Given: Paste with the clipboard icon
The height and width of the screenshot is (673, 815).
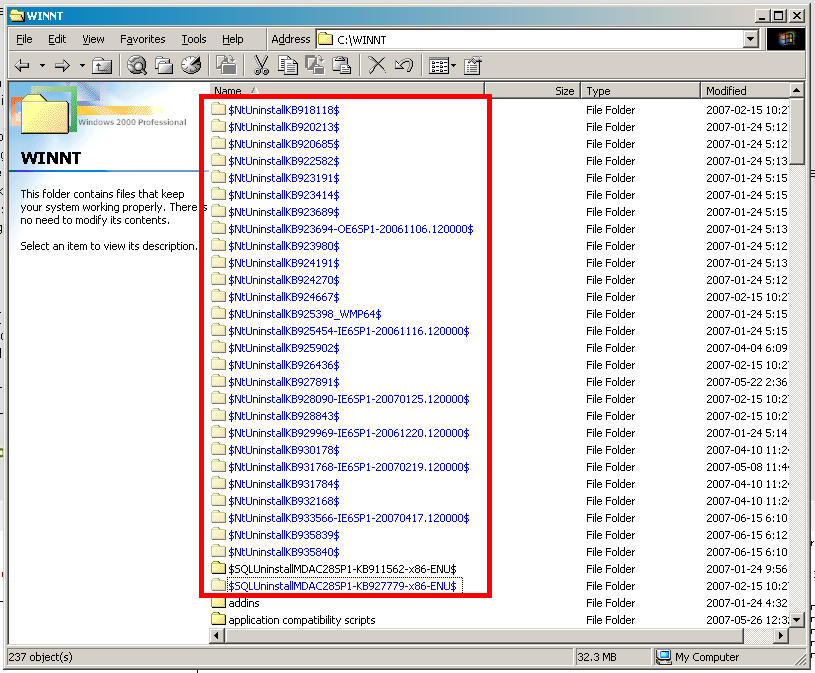Looking at the screenshot, I should [x=341, y=65].
